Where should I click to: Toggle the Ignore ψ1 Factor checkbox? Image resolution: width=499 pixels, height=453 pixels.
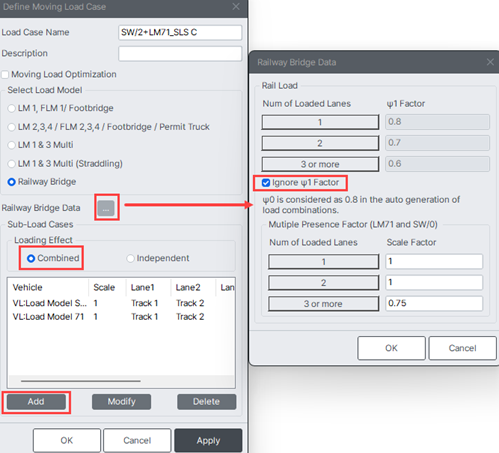[x=266, y=183]
